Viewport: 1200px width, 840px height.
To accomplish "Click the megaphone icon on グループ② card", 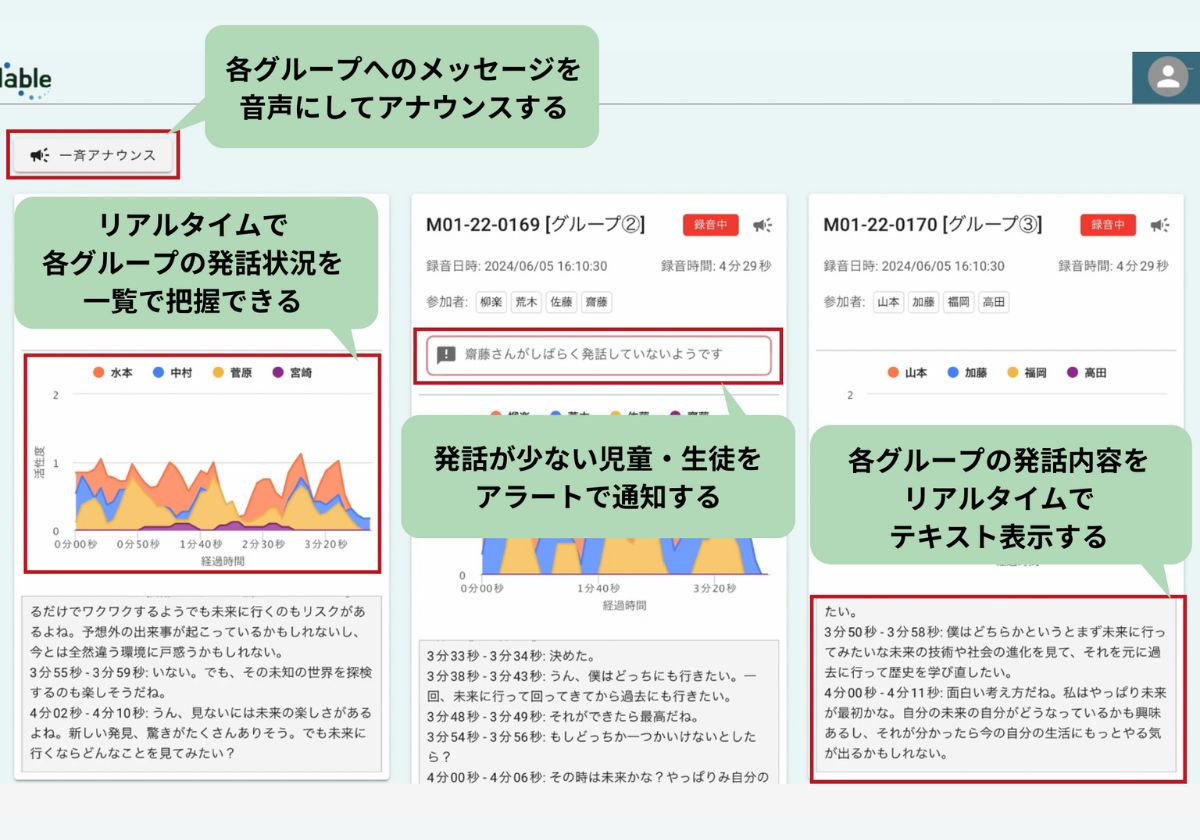I will (763, 225).
